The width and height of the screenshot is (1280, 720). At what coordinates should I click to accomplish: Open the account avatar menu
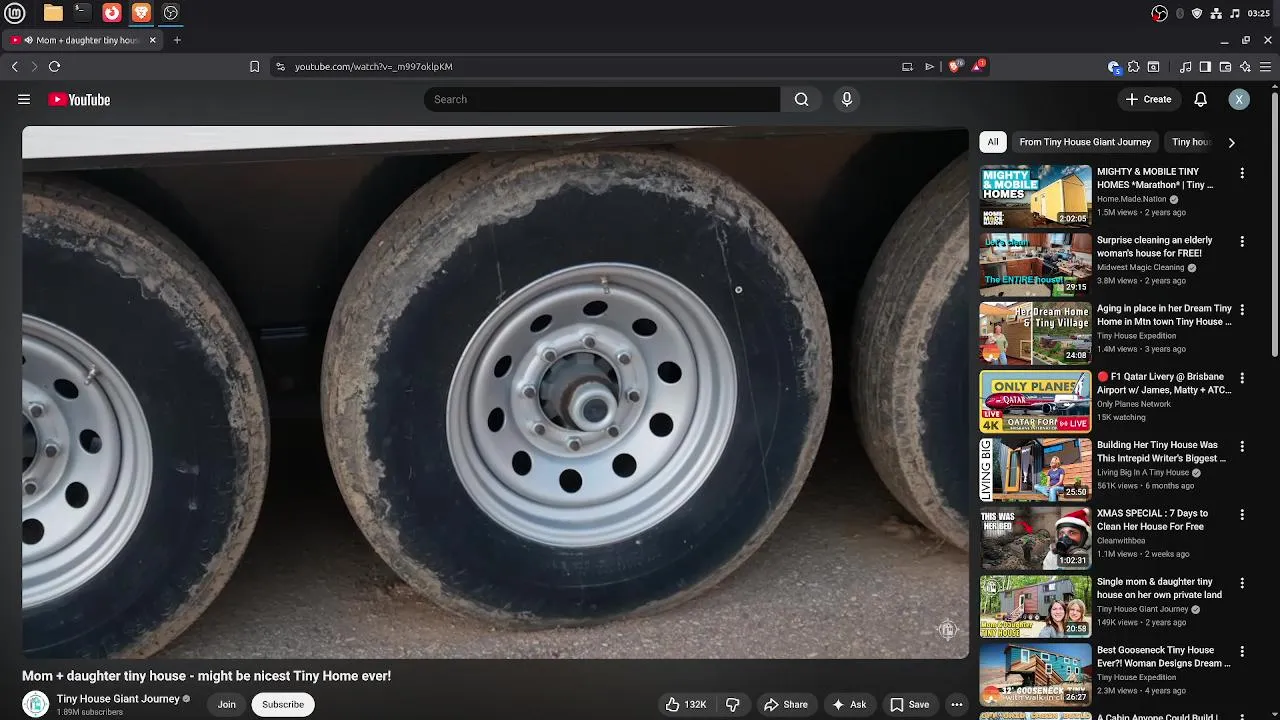tap(1239, 99)
